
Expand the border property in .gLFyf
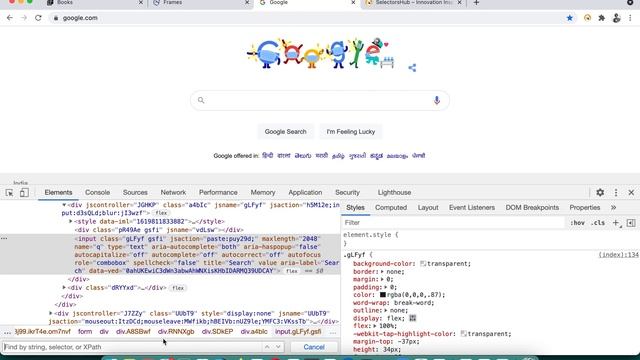pyautogui.click(x=382, y=271)
